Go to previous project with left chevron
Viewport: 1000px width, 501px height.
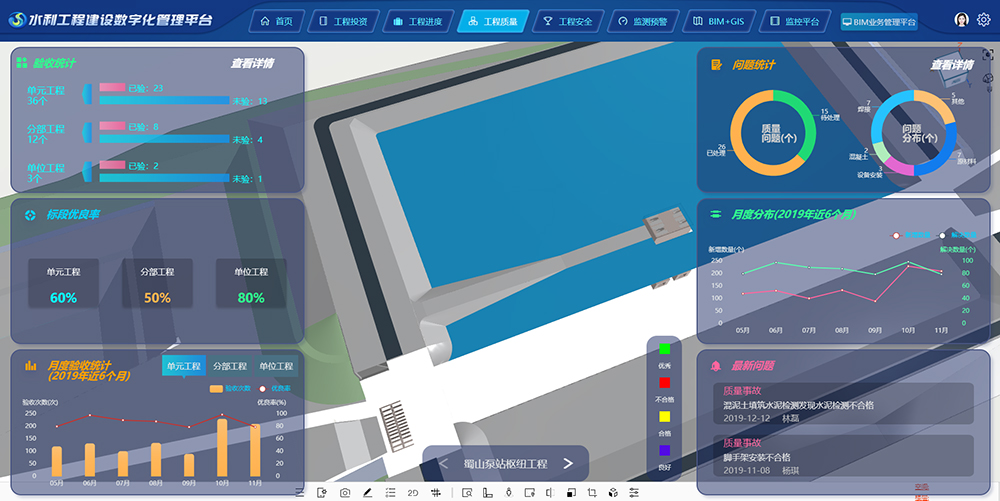pos(443,463)
